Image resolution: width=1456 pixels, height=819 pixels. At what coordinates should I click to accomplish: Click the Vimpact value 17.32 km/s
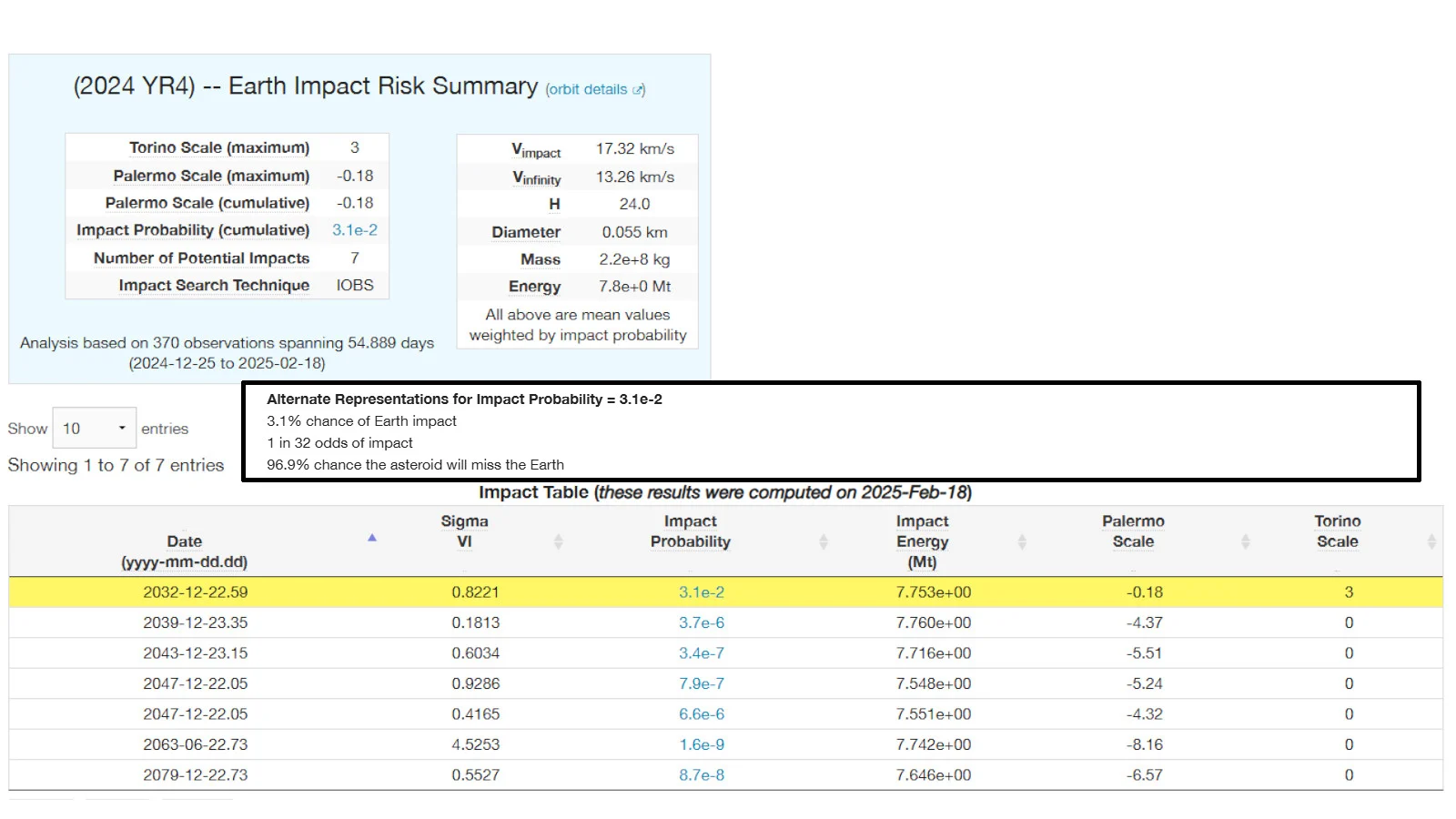point(635,148)
